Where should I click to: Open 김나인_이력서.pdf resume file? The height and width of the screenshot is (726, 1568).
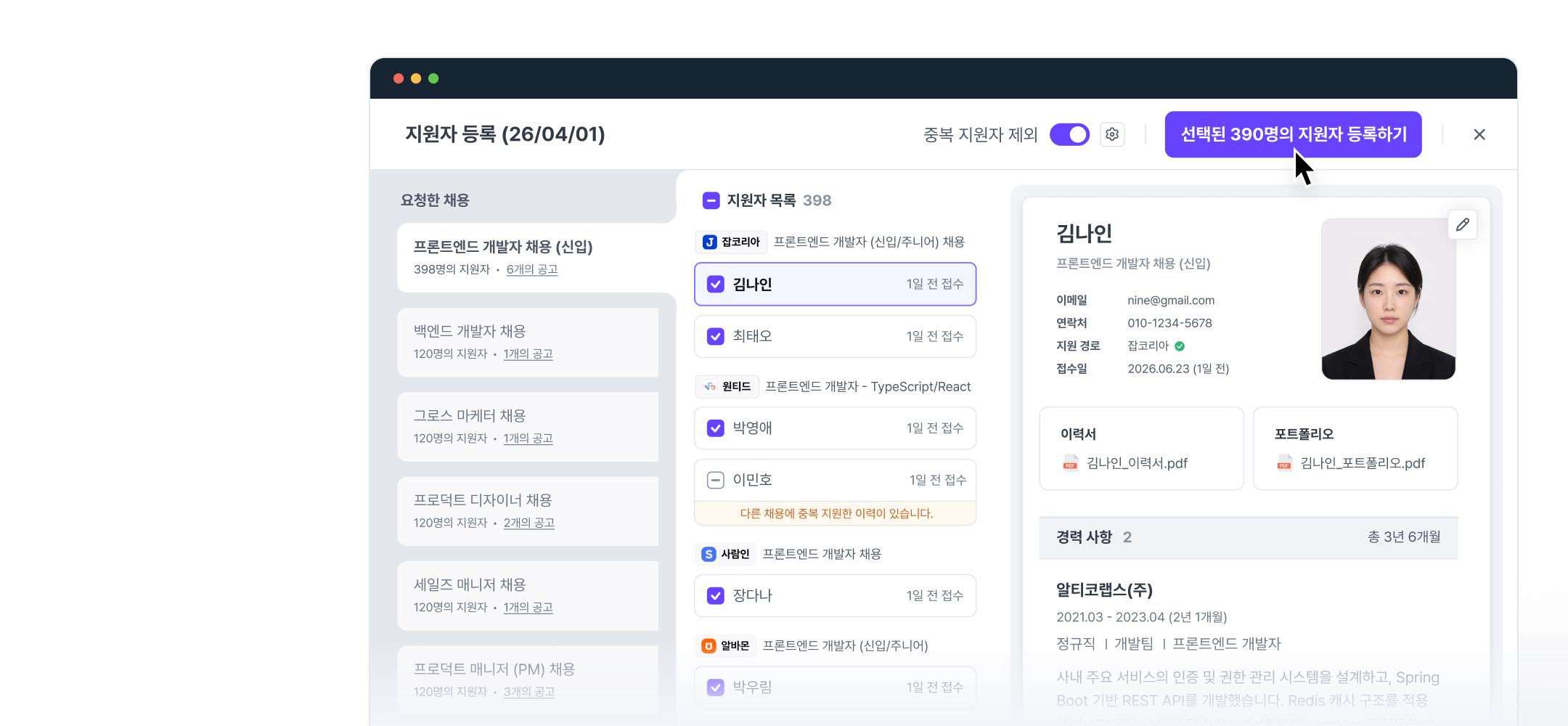coord(1137,463)
